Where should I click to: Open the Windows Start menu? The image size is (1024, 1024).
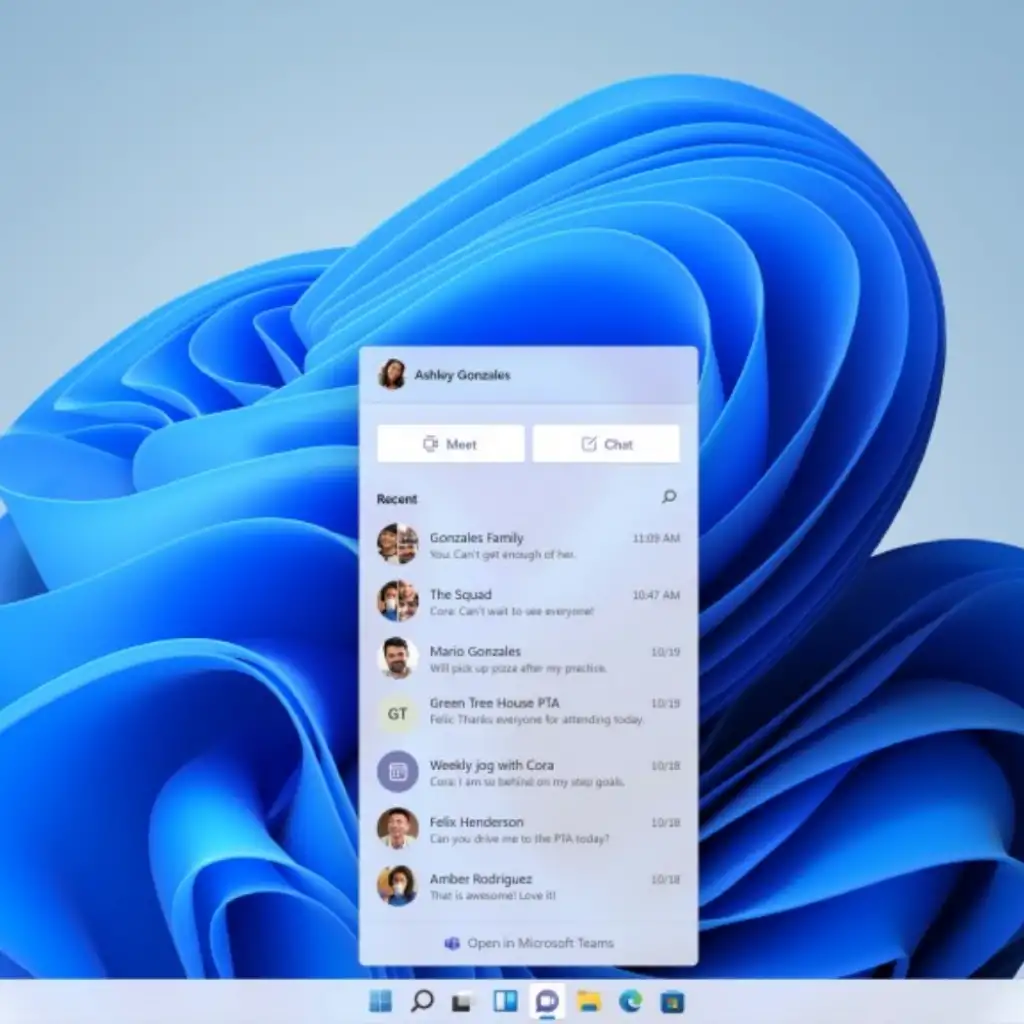click(x=380, y=1001)
